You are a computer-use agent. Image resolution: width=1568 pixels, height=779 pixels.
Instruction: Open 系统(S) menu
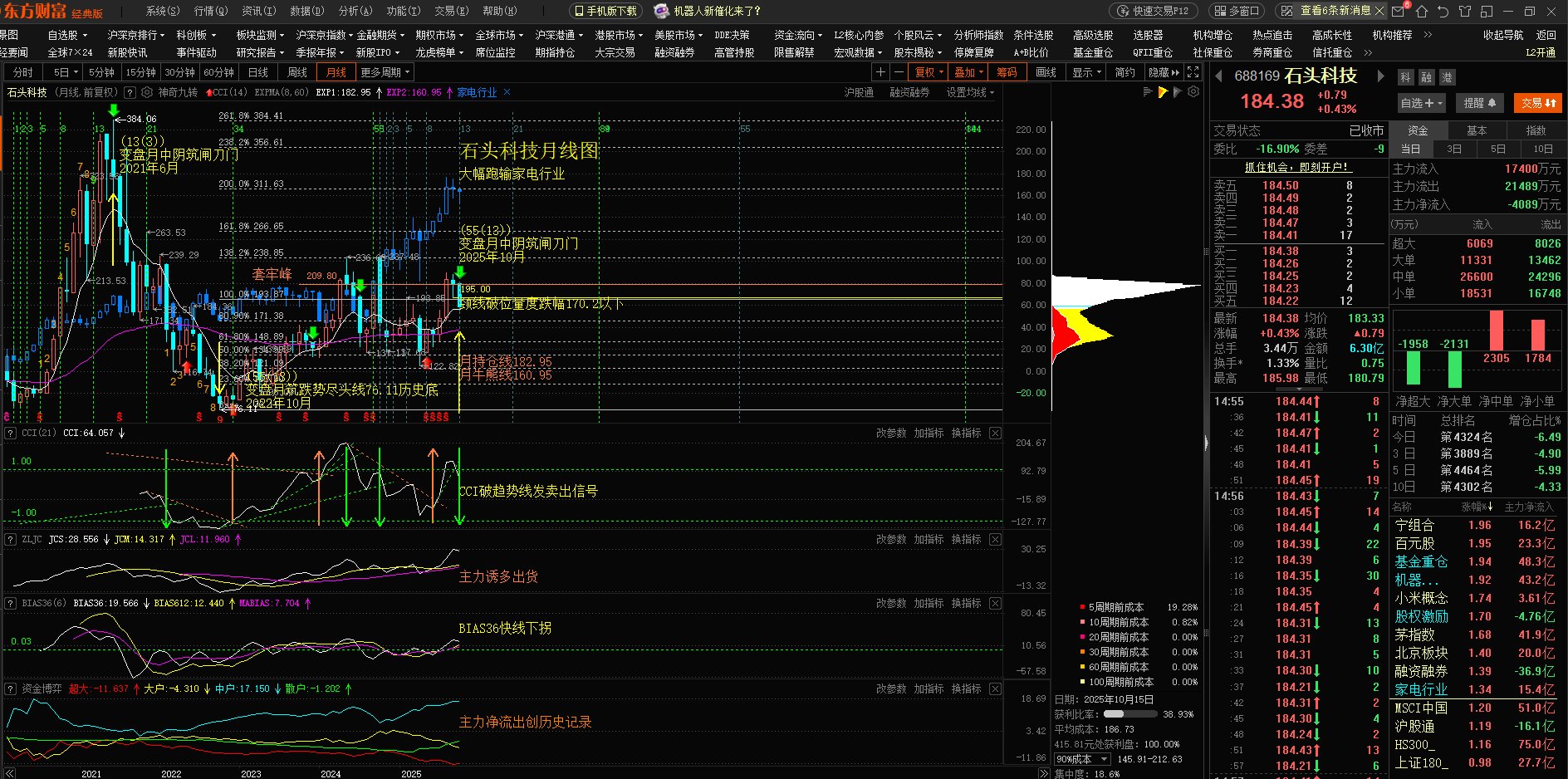162,11
